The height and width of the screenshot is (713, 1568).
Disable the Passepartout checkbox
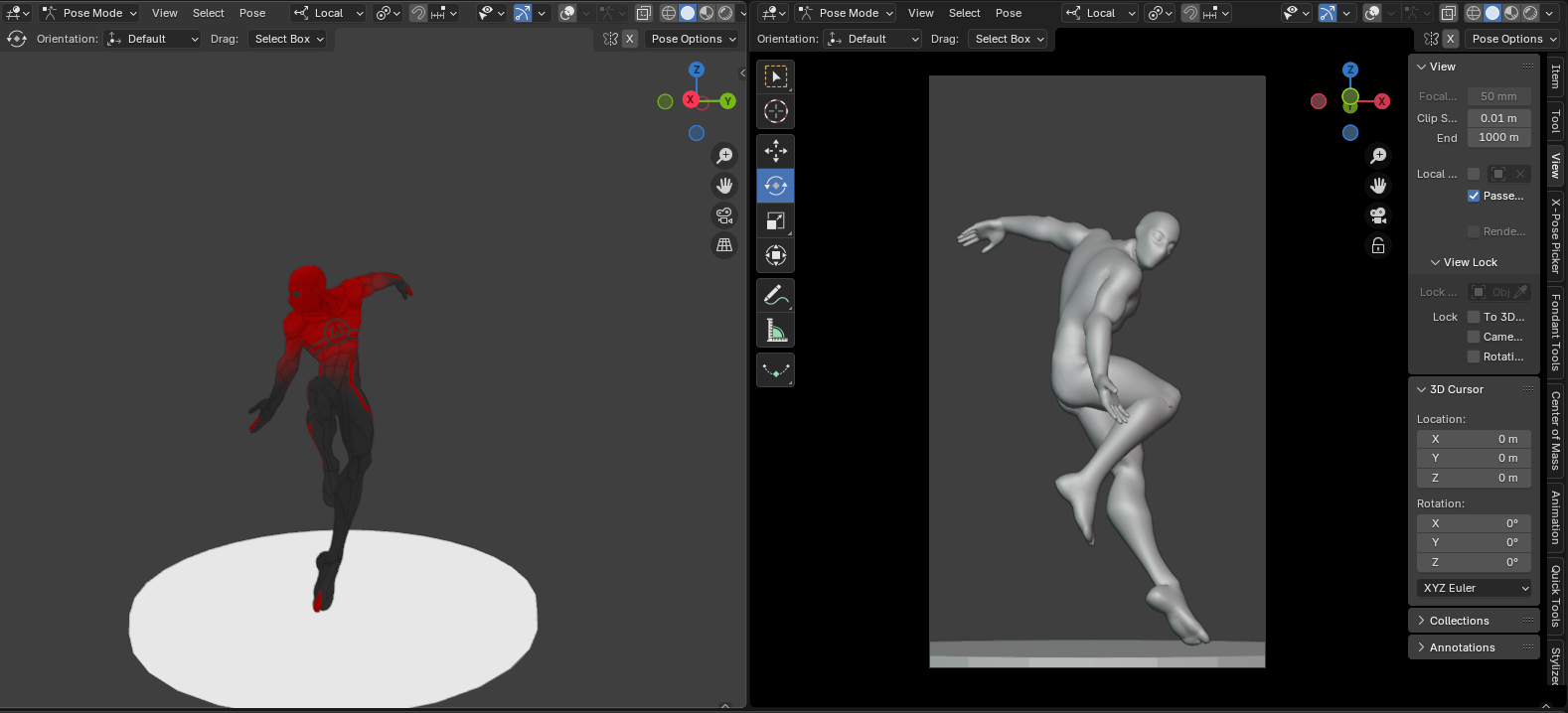(x=1474, y=196)
